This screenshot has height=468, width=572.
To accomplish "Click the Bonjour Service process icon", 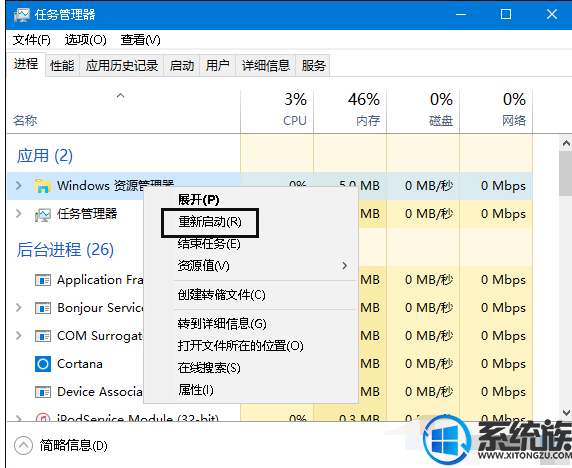I will (43, 308).
